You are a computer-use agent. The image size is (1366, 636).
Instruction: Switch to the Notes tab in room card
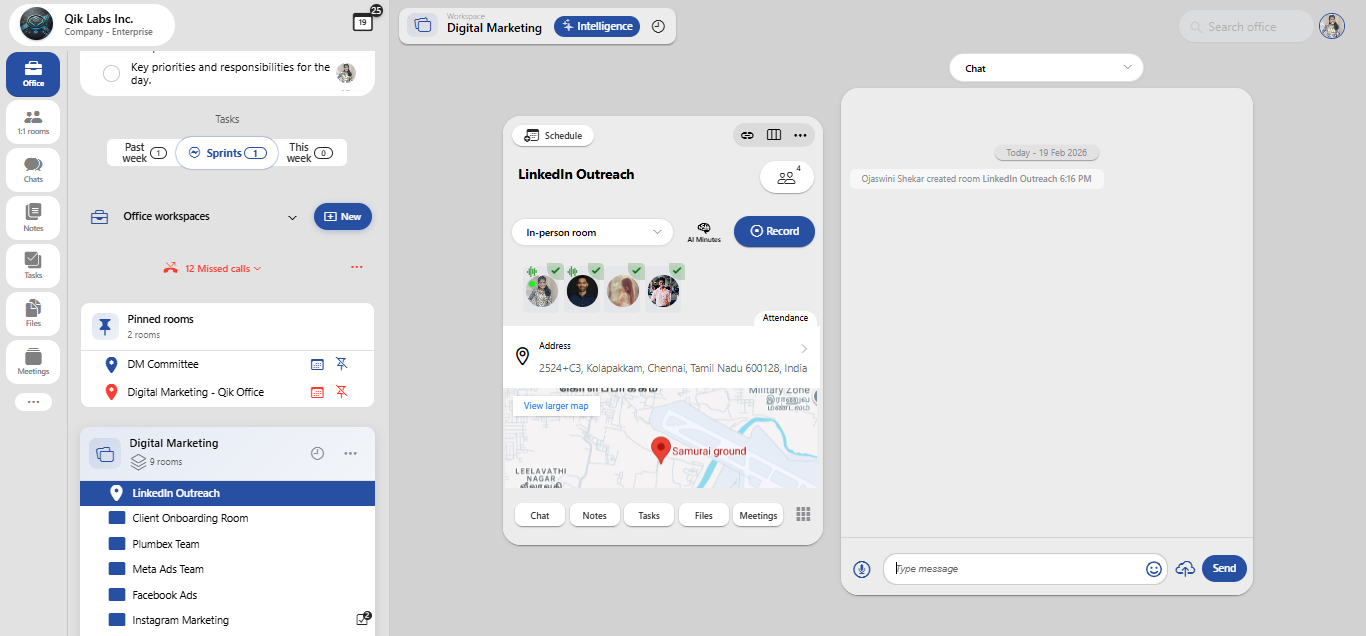[595, 515]
